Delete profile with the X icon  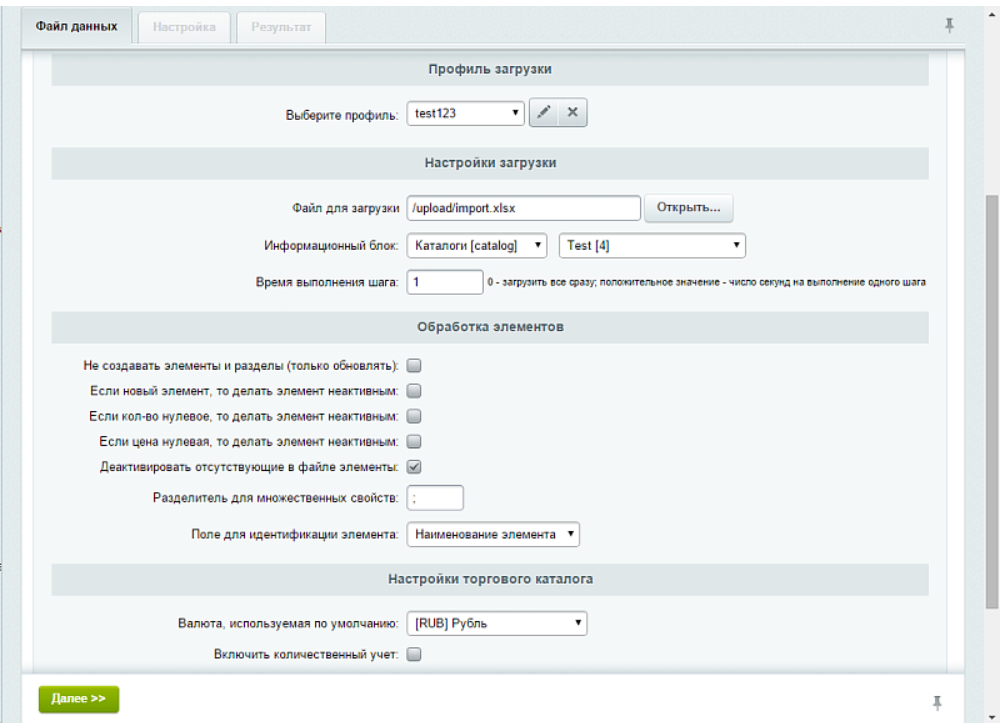click(x=572, y=113)
